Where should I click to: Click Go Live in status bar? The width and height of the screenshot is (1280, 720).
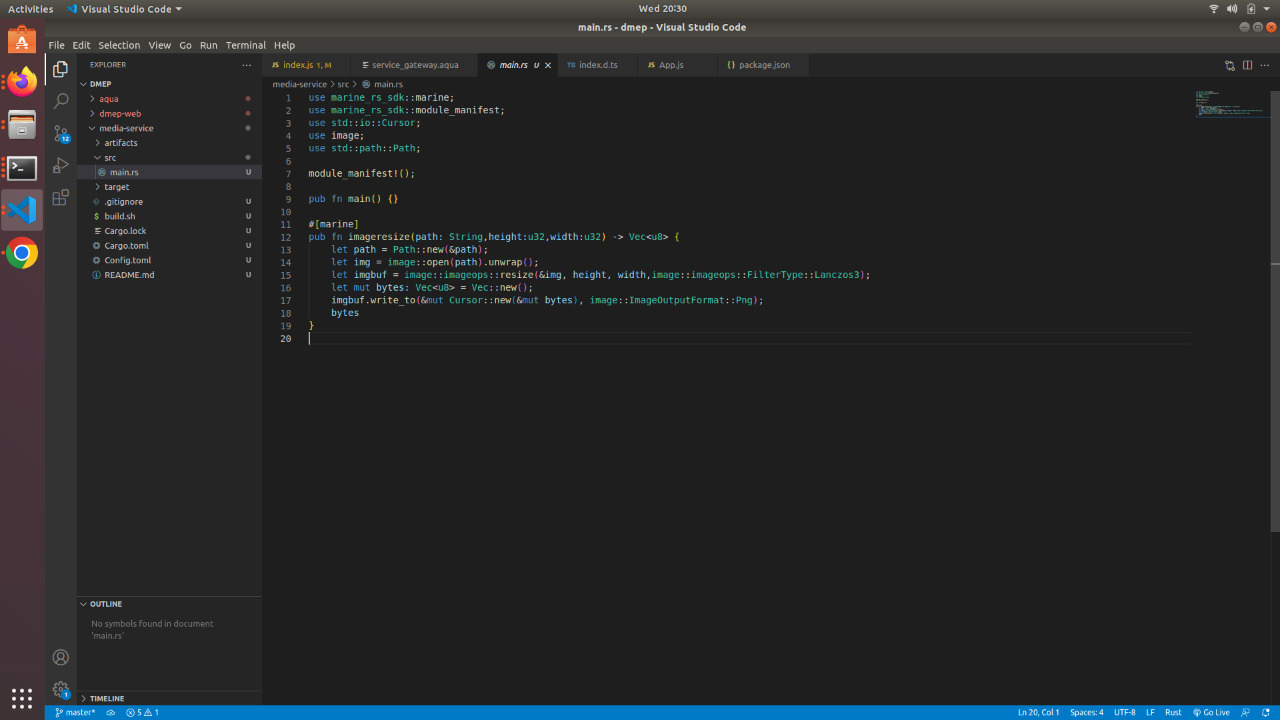1211,712
